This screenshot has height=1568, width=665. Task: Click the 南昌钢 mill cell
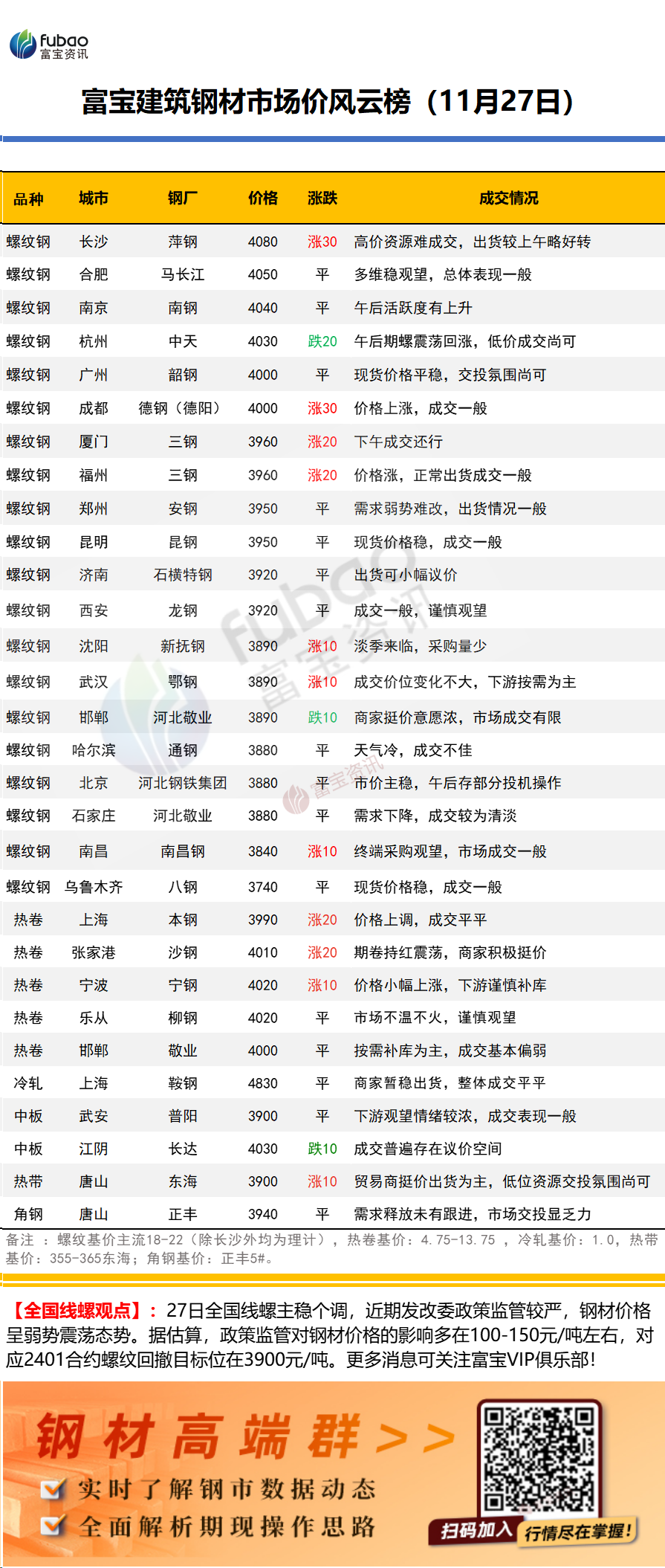(x=183, y=851)
